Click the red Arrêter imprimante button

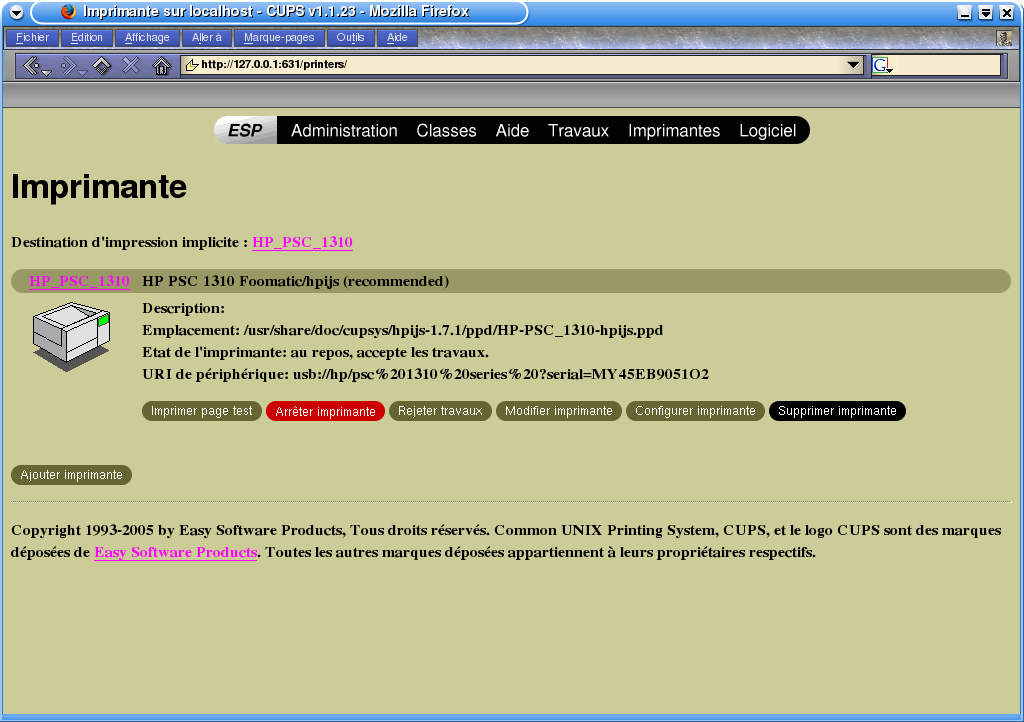[x=325, y=411]
